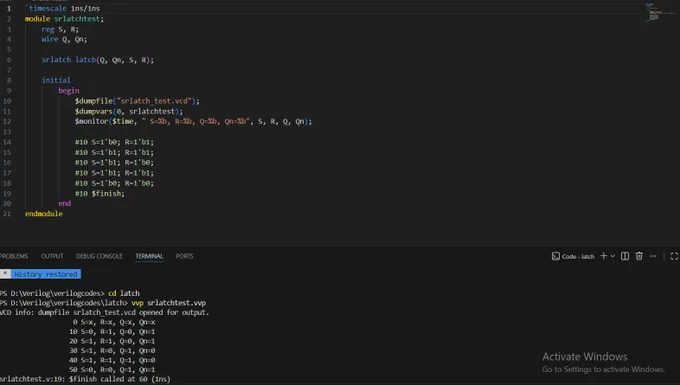Open the DEBUG CONSOLE tab

99,256
